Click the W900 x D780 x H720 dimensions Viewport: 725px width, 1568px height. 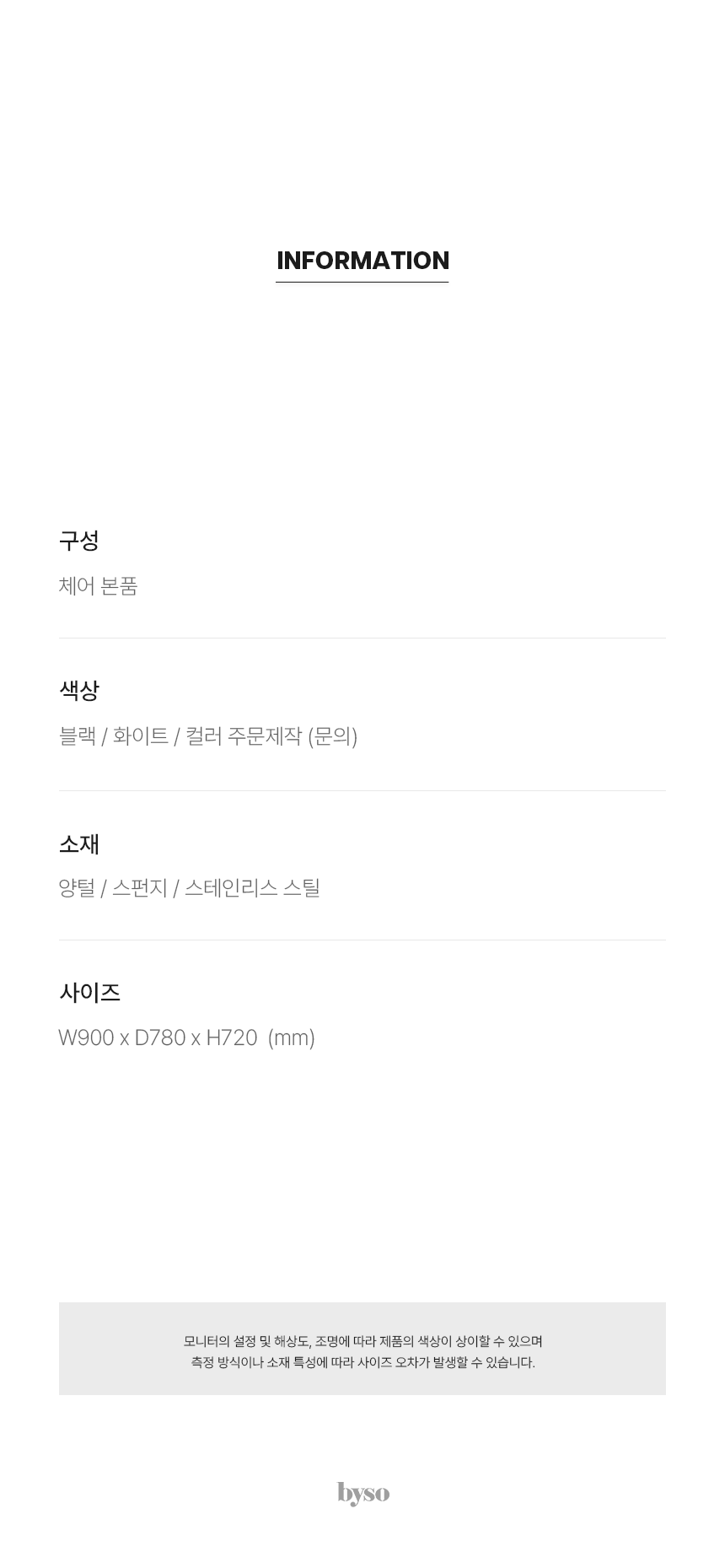point(158,1037)
